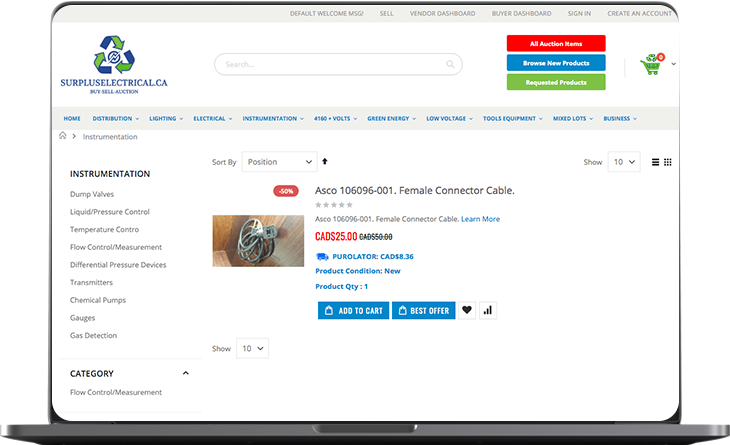Click the Sign In link
This screenshot has height=445, width=730.
pos(579,13)
